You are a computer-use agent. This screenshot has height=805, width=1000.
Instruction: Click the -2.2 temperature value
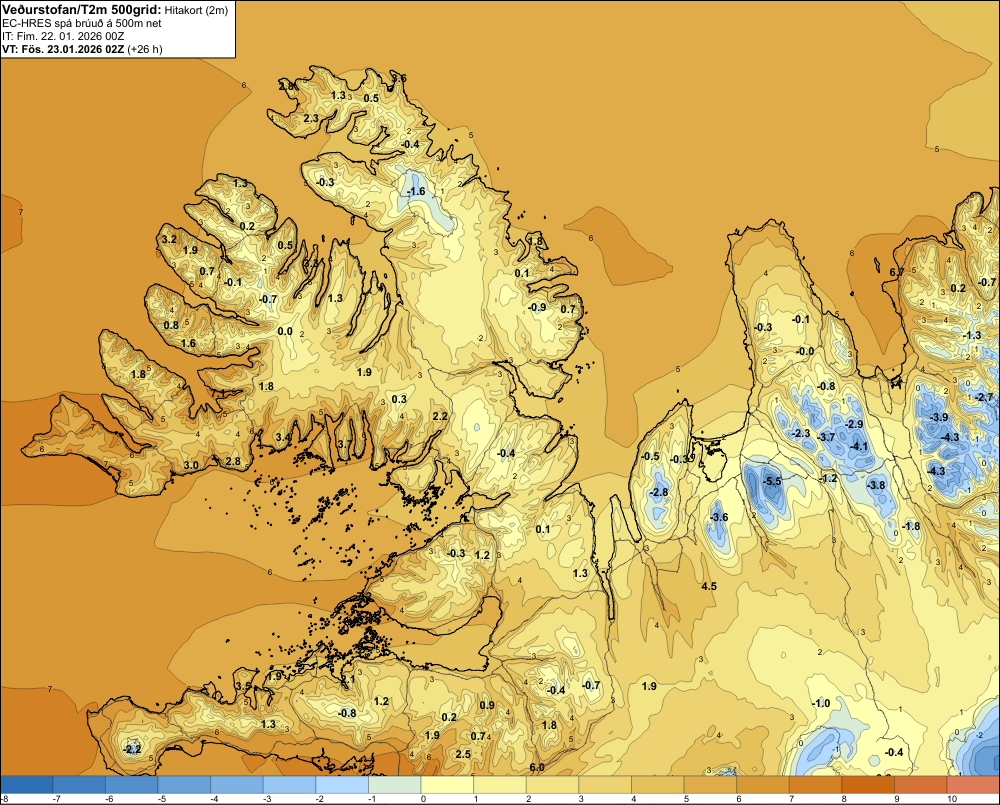132,749
